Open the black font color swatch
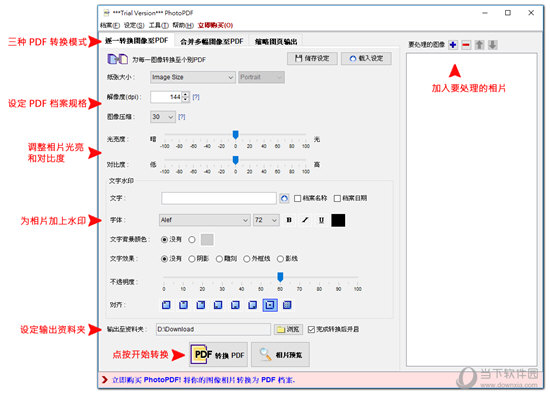Image resolution: width=550 pixels, height=400 pixels. pyautogui.click(x=338, y=220)
